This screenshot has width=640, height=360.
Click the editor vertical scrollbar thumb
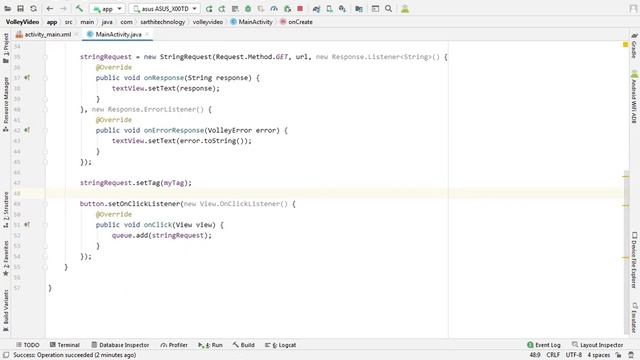pyautogui.click(x=626, y=251)
